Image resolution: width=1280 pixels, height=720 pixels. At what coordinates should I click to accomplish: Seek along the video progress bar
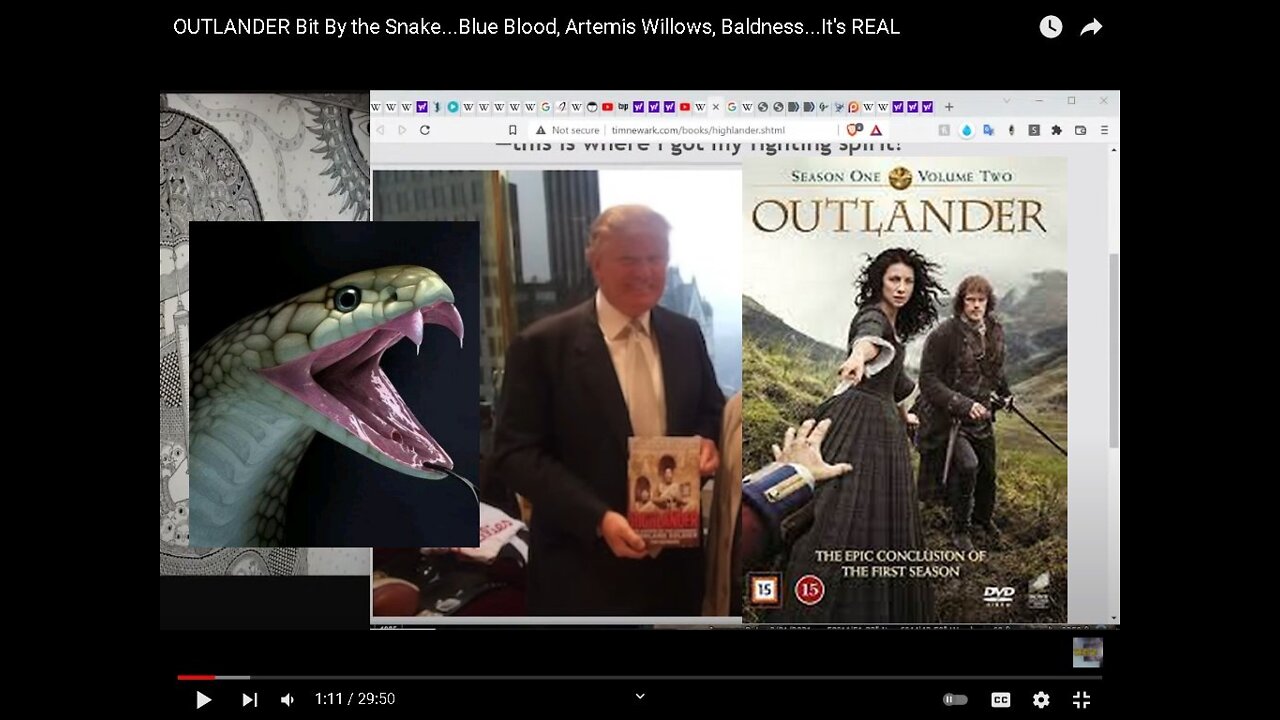tap(640, 677)
